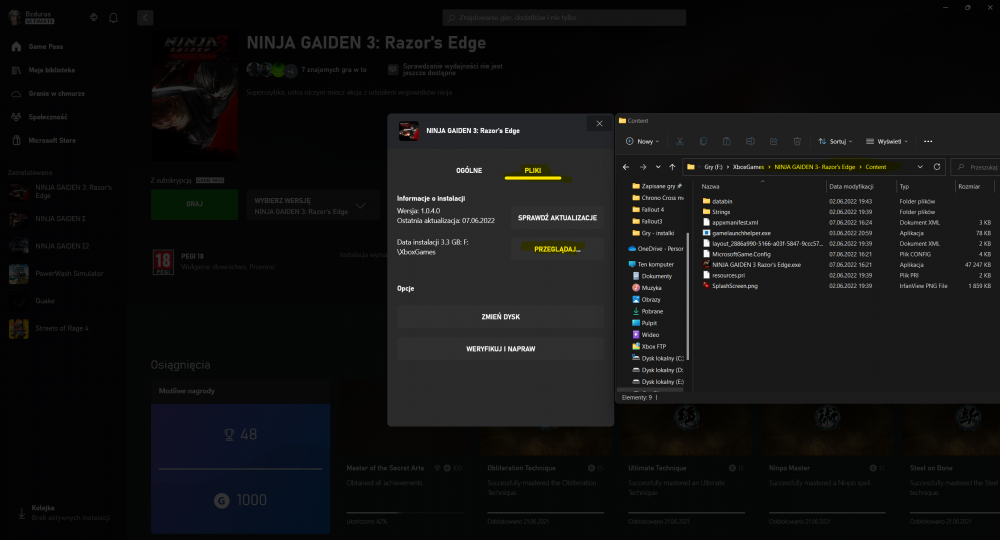Click the SPRAWDŹ AKTUALIZACJE button
Screen dimensions: 1000x540
tap(557, 217)
